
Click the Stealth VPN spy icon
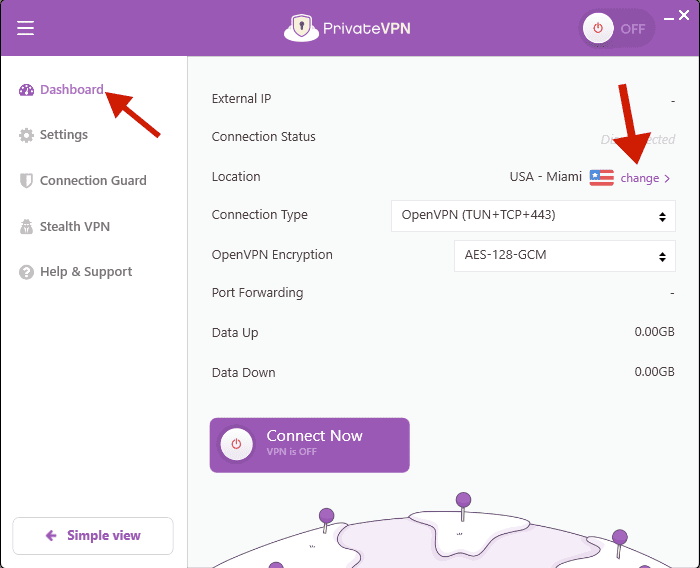click(26, 226)
